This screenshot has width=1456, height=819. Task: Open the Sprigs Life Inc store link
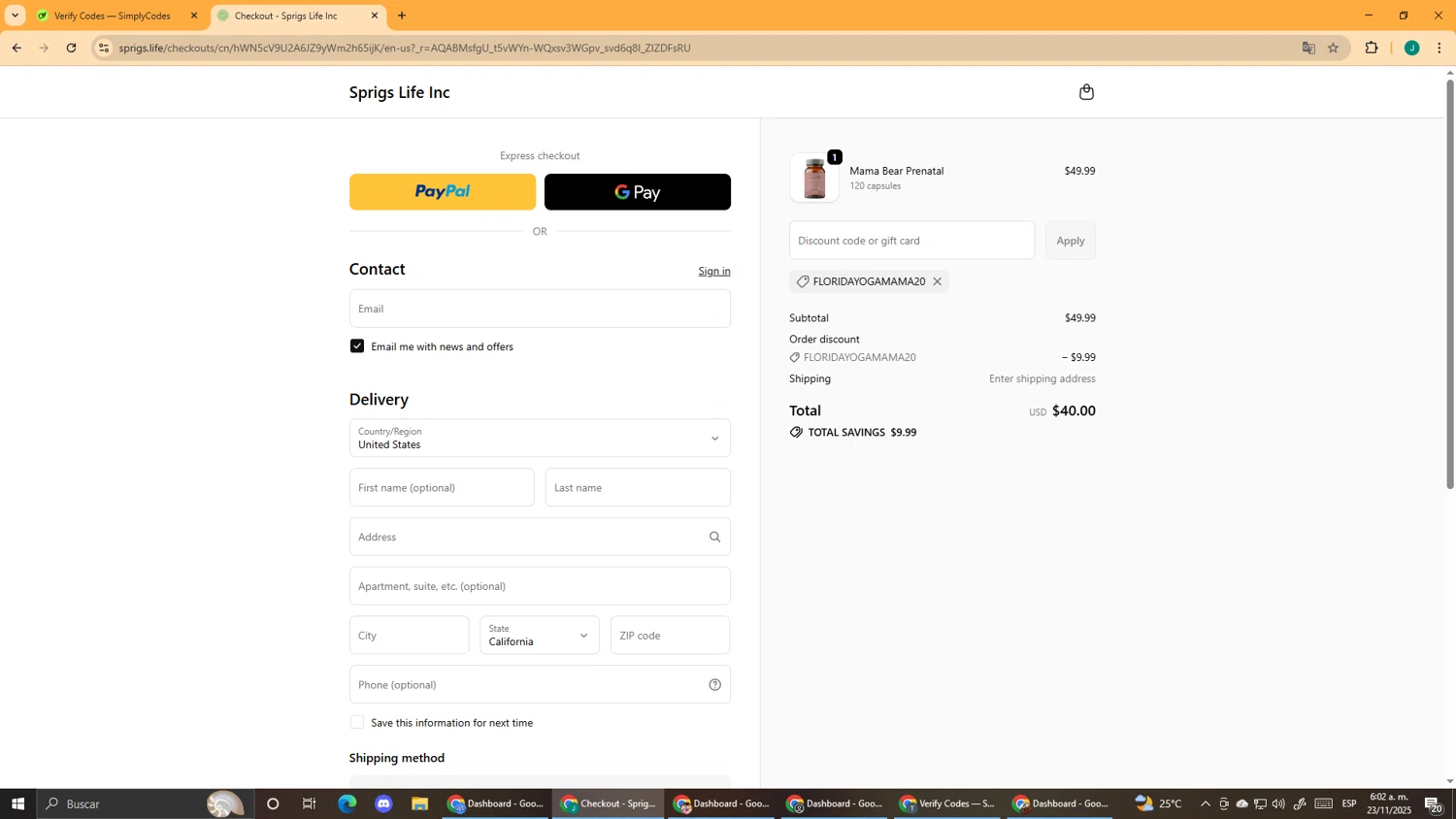pyautogui.click(x=399, y=92)
